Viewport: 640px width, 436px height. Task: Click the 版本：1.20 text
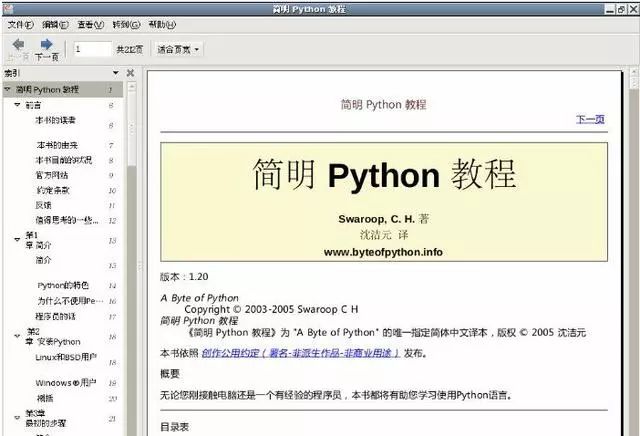tap(184, 277)
